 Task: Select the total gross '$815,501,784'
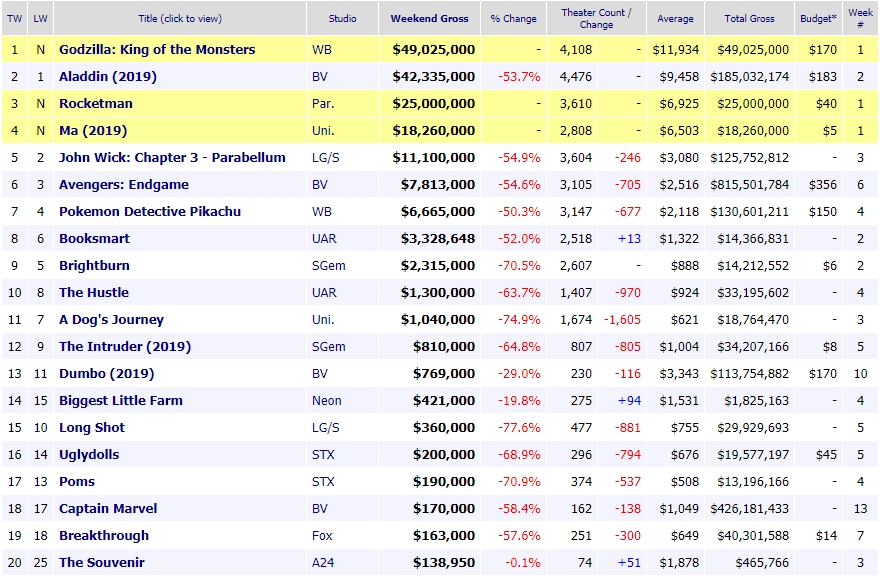point(750,184)
